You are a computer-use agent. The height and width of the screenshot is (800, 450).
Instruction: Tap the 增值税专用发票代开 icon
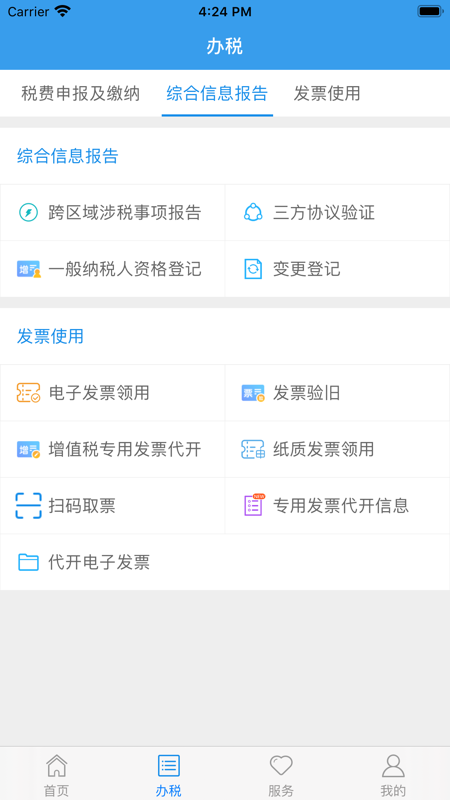click(29, 449)
